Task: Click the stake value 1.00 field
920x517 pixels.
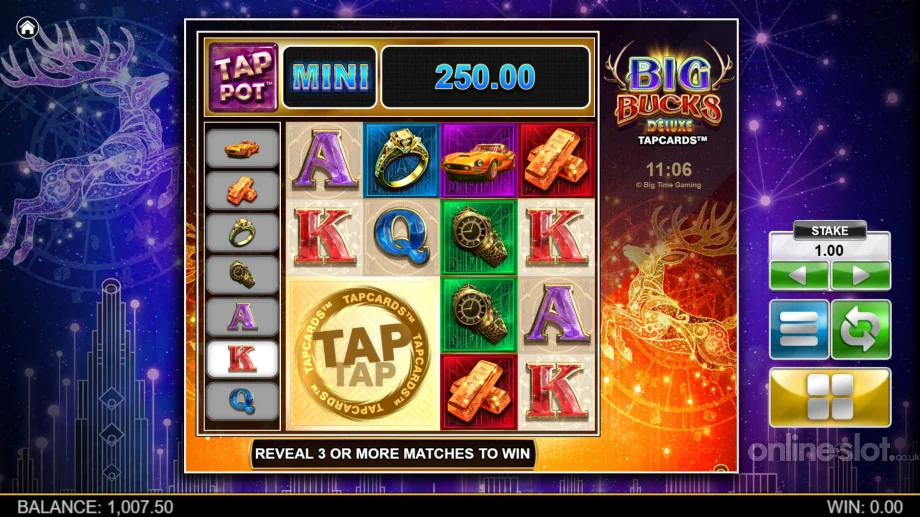Action: coord(830,251)
